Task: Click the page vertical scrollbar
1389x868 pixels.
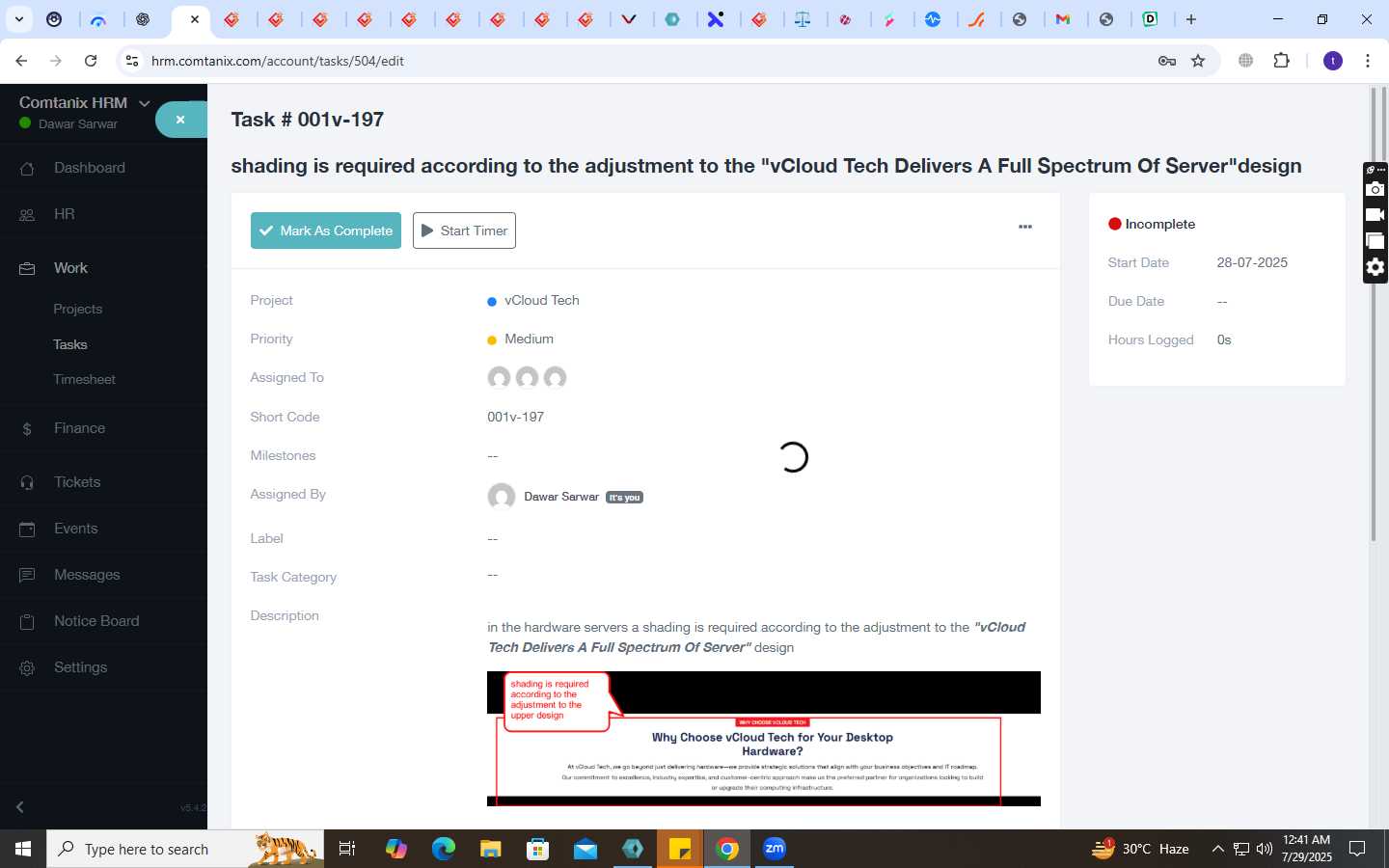Action: tap(1374, 313)
